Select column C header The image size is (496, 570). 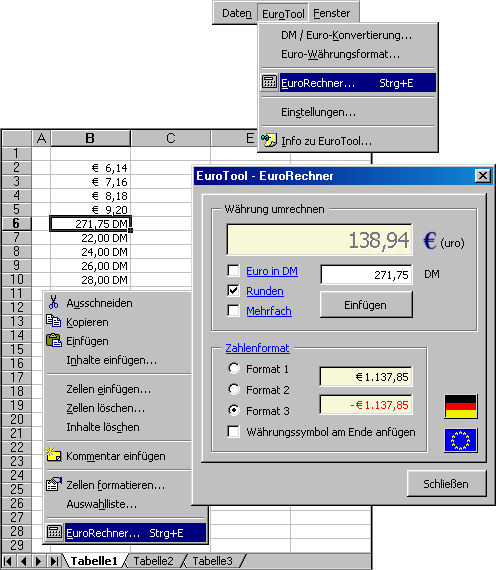[171, 139]
